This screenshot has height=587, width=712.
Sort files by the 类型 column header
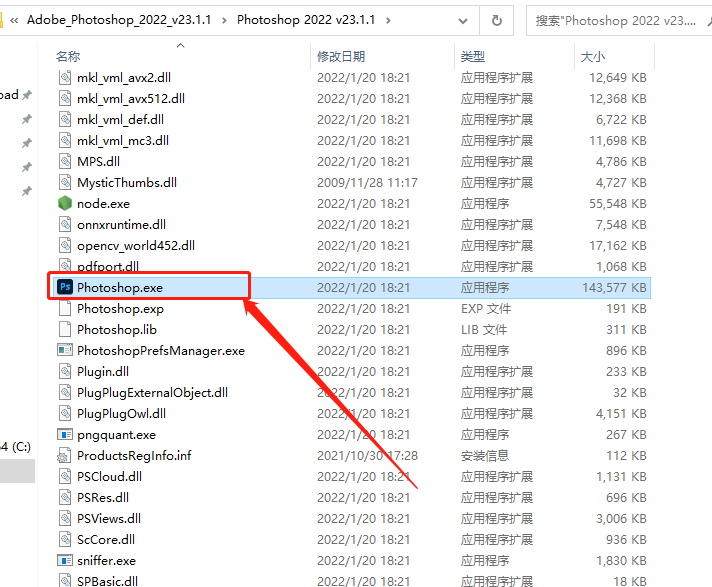click(x=473, y=56)
